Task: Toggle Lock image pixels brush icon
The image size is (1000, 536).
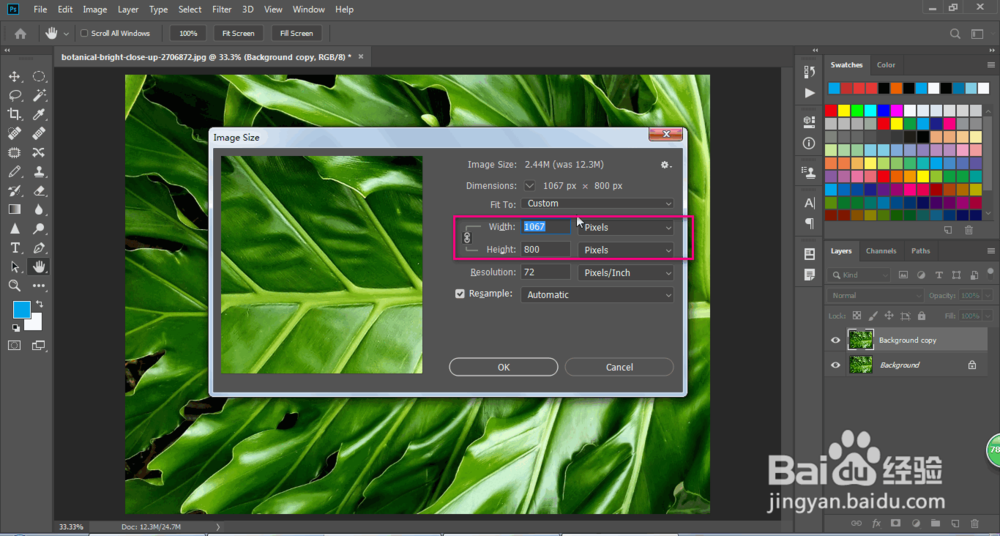Action: pos(873,315)
